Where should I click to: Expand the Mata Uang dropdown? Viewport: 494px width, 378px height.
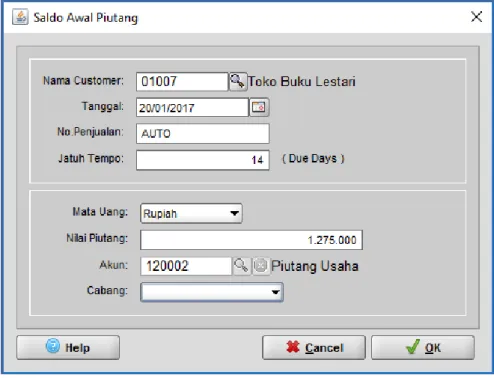point(191,213)
